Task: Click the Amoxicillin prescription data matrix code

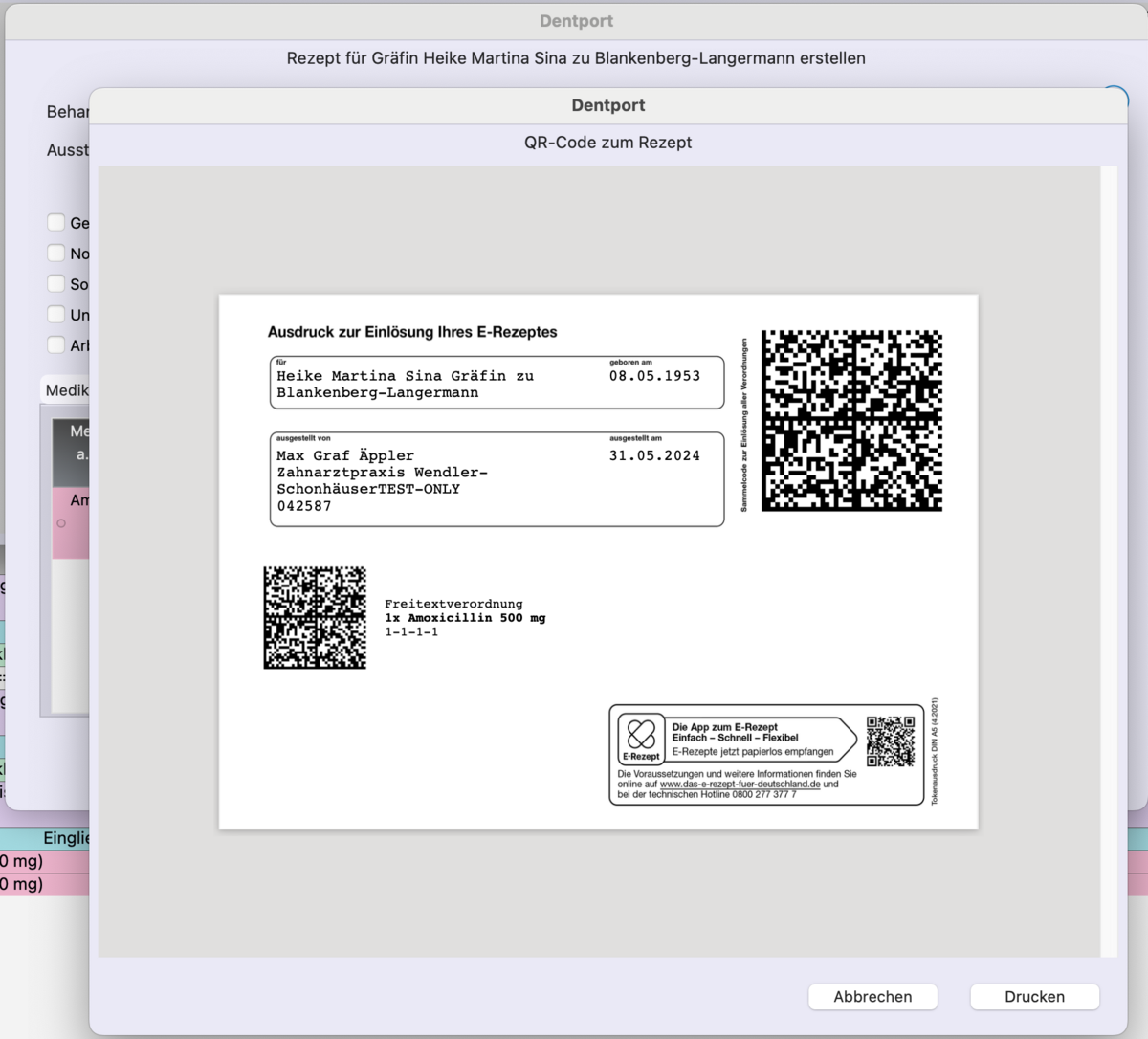Action: (x=315, y=617)
